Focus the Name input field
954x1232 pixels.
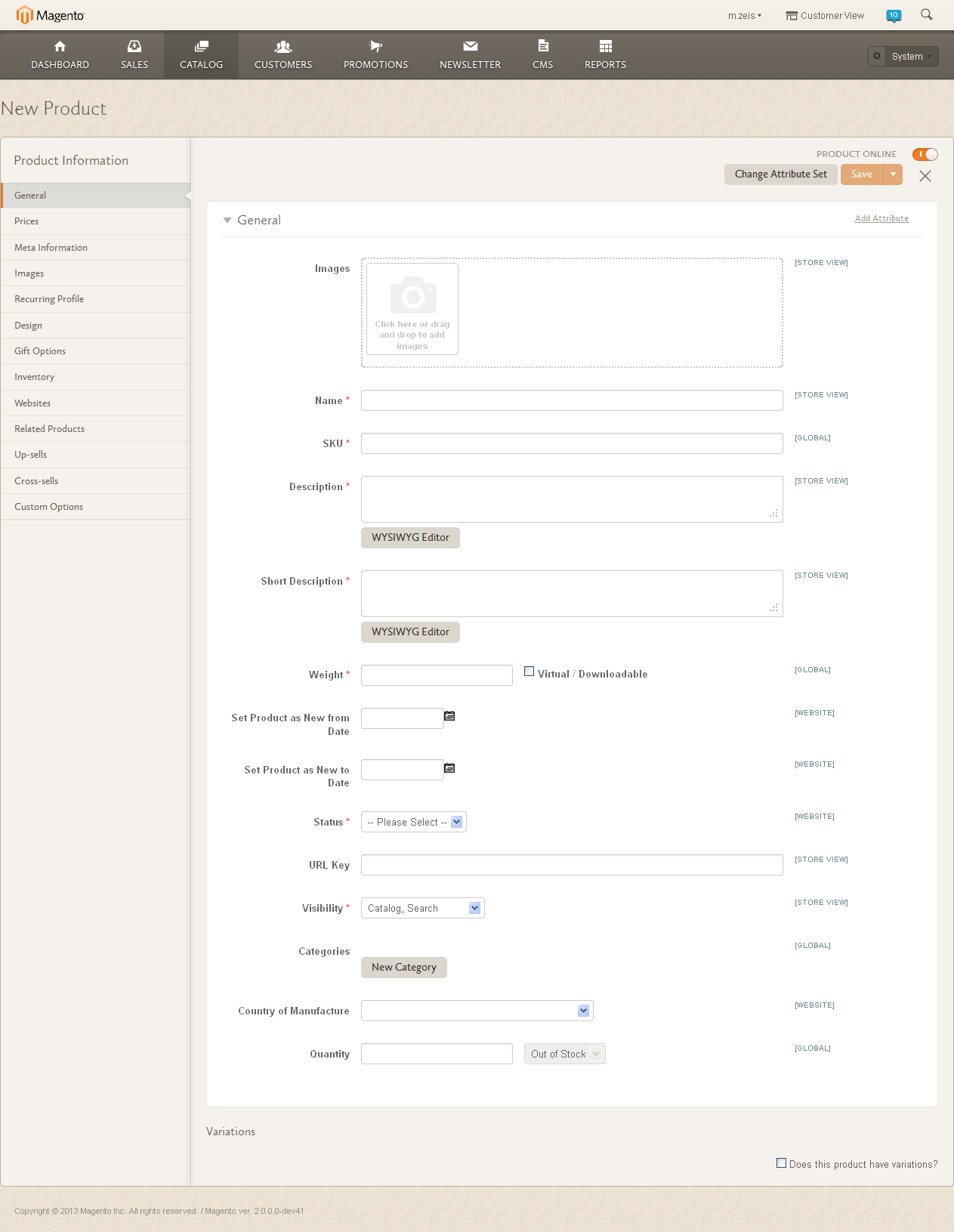point(572,400)
